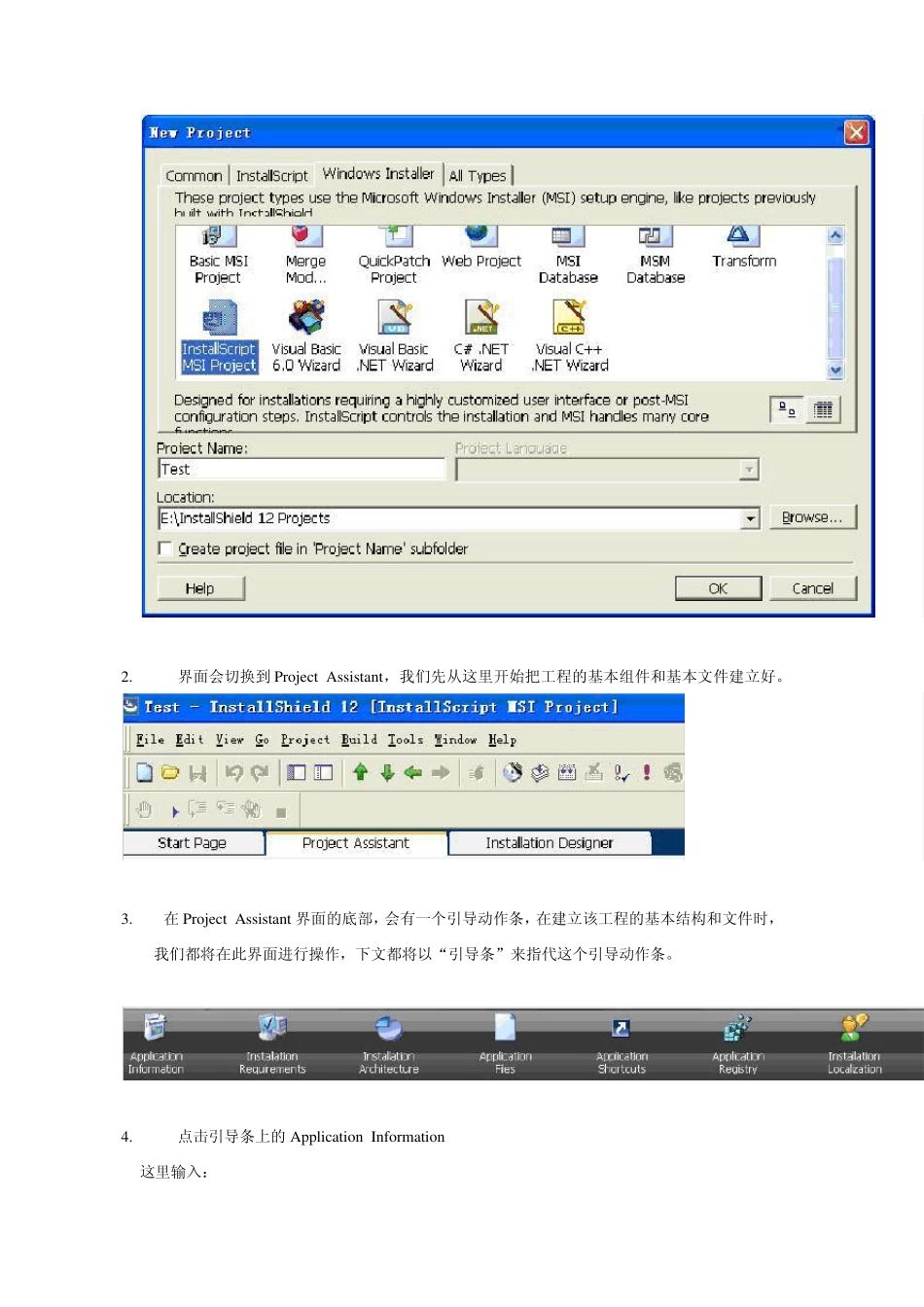The height and width of the screenshot is (1307, 924).
Task: Select the C# .NET Wizard
Action: [x=481, y=337]
